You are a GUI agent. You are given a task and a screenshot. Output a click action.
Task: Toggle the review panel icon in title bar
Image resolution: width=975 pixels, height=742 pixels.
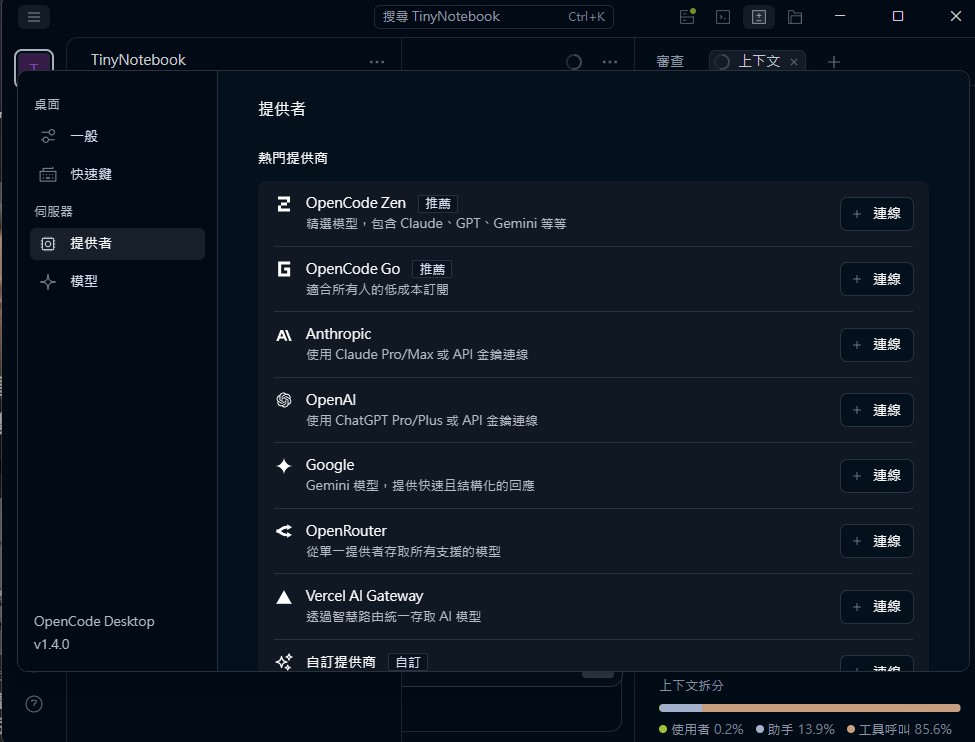tap(759, 17)
